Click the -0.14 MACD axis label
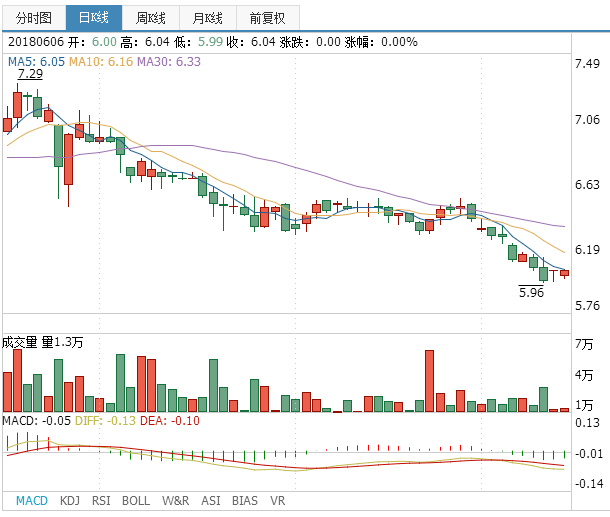The height and width of the screenshot is (517, 610). [589, 484]
